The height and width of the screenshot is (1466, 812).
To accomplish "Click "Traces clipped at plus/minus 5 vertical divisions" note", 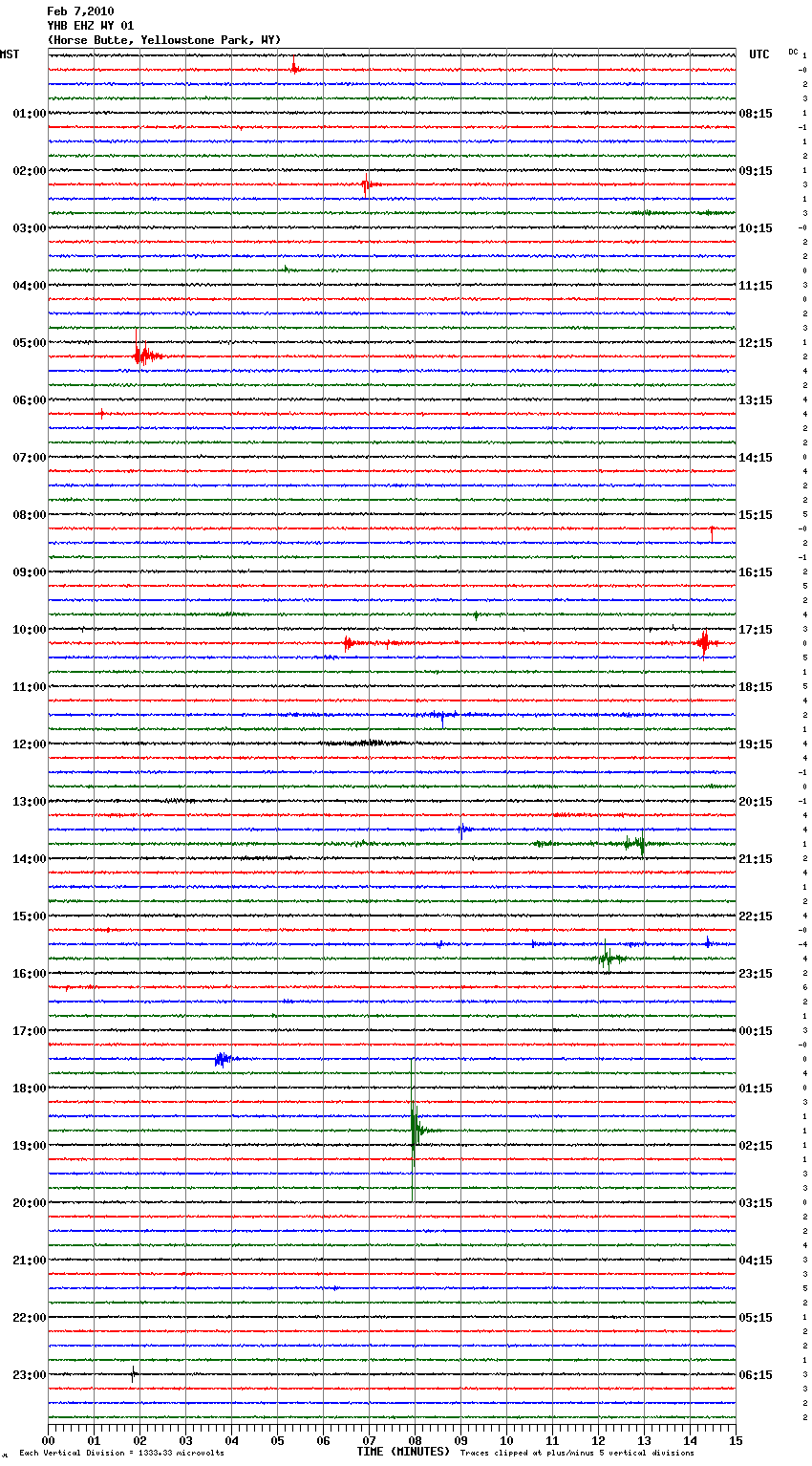I will [x=577, y=1454].
